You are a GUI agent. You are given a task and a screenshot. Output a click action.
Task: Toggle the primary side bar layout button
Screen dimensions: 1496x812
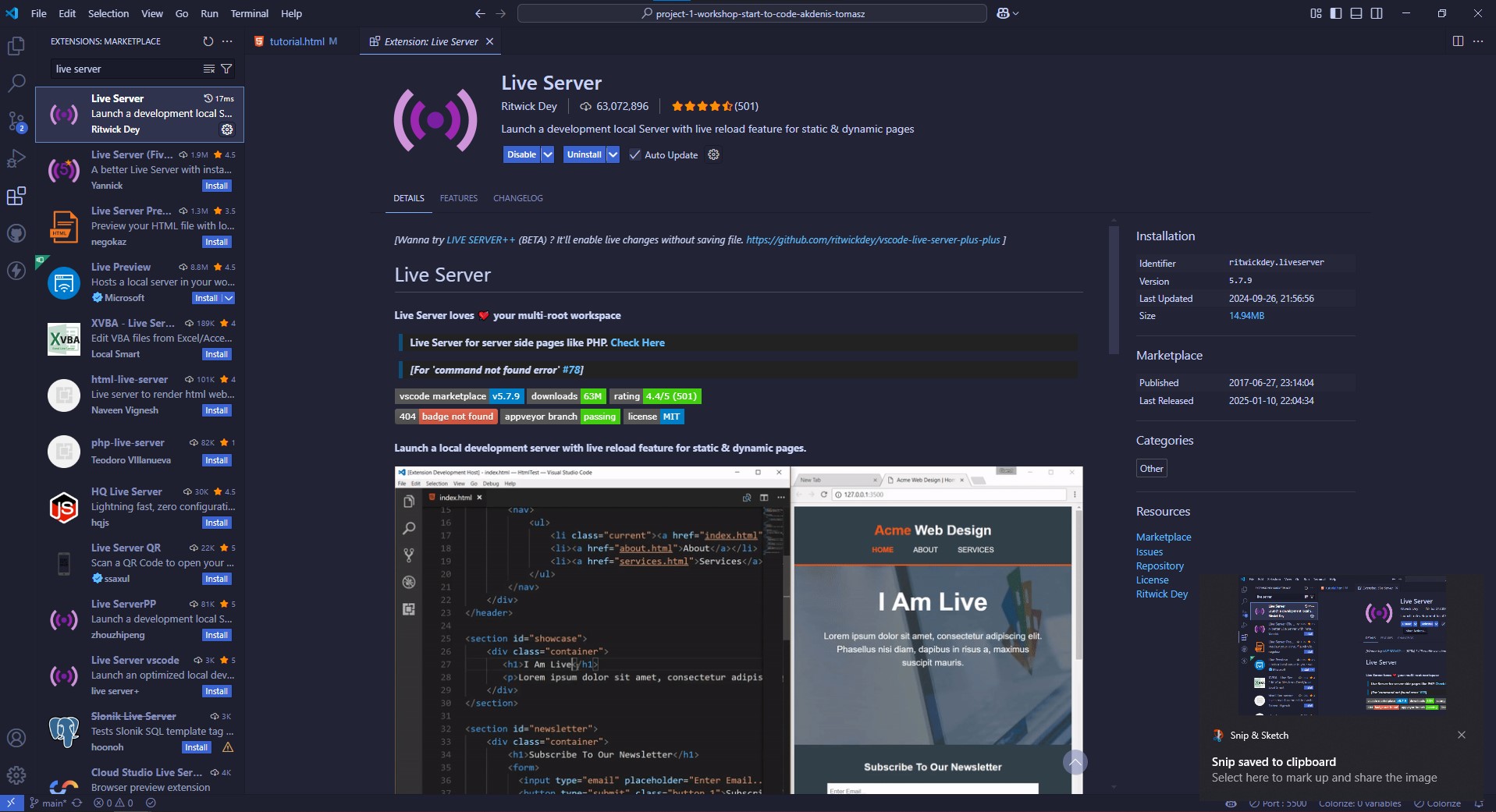tap(1336, 13)
